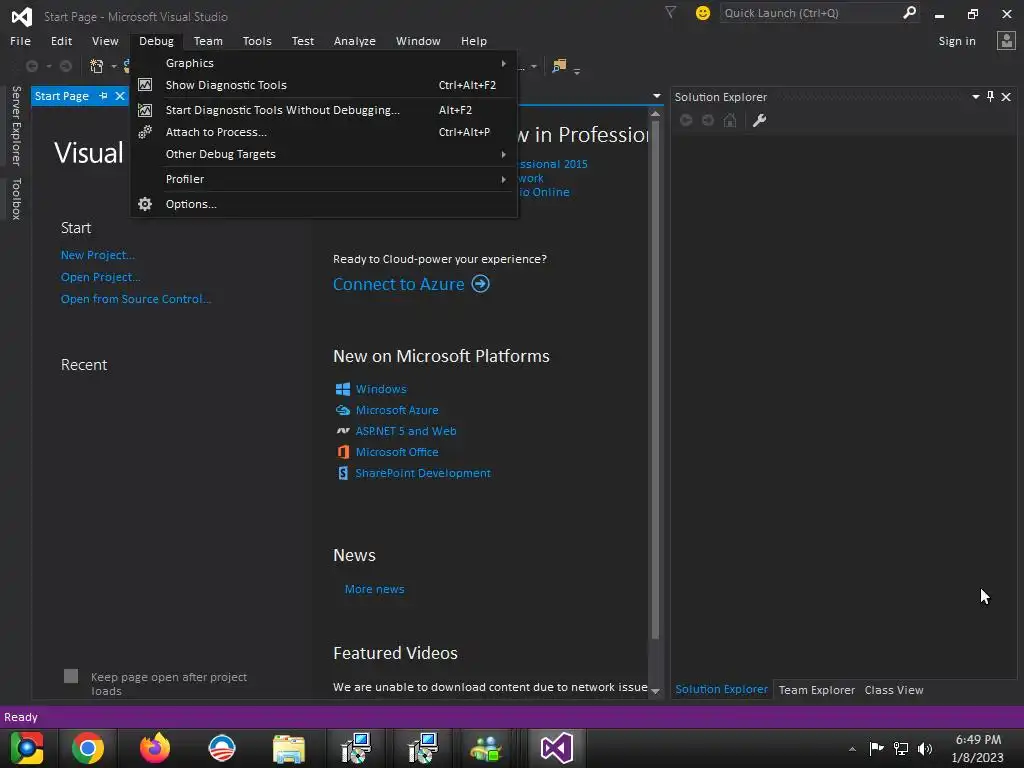This screenshot has width=1024, height=768.
Task: Select Show Diagnostic Tools menu item
Action: point(324,85)
